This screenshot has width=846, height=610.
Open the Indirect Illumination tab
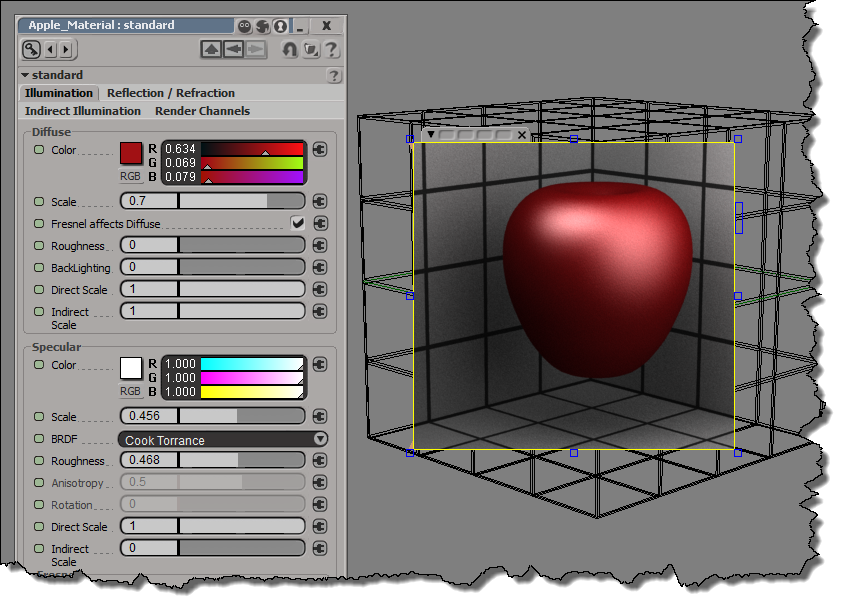pyautogui.click(x=83, y=111)
